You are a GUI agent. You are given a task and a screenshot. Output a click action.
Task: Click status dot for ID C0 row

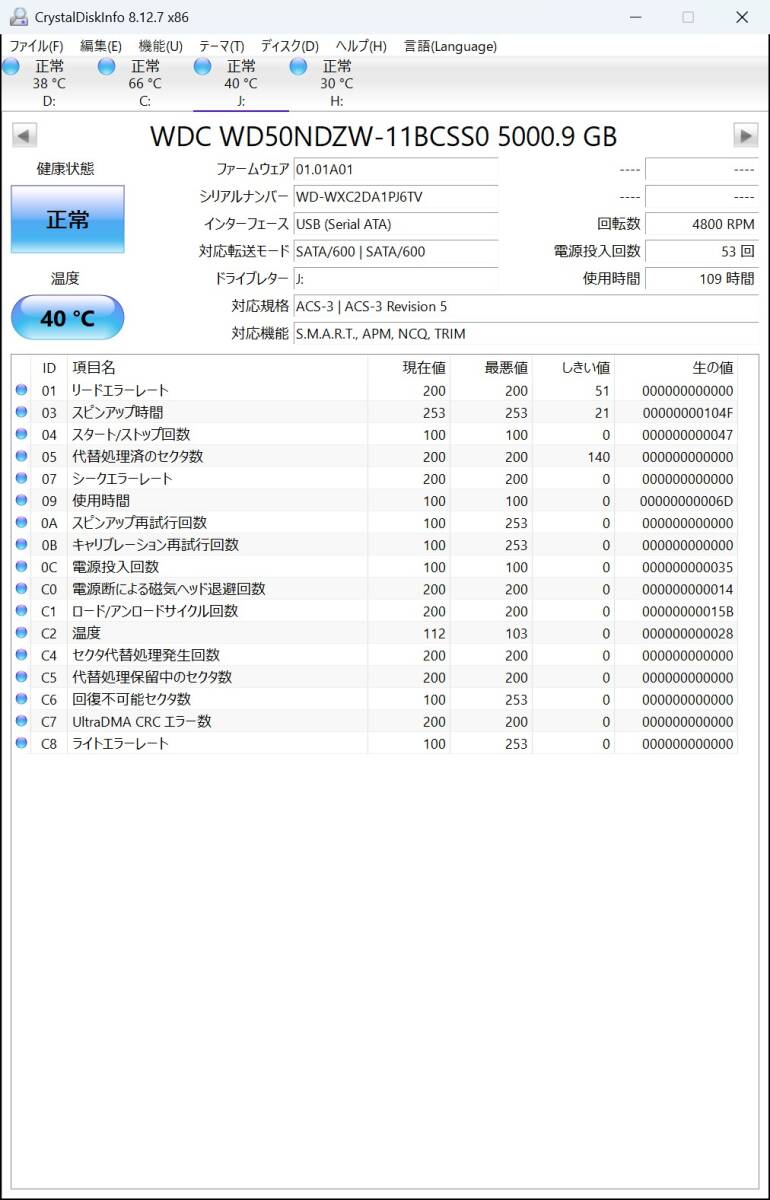[22, 589]
